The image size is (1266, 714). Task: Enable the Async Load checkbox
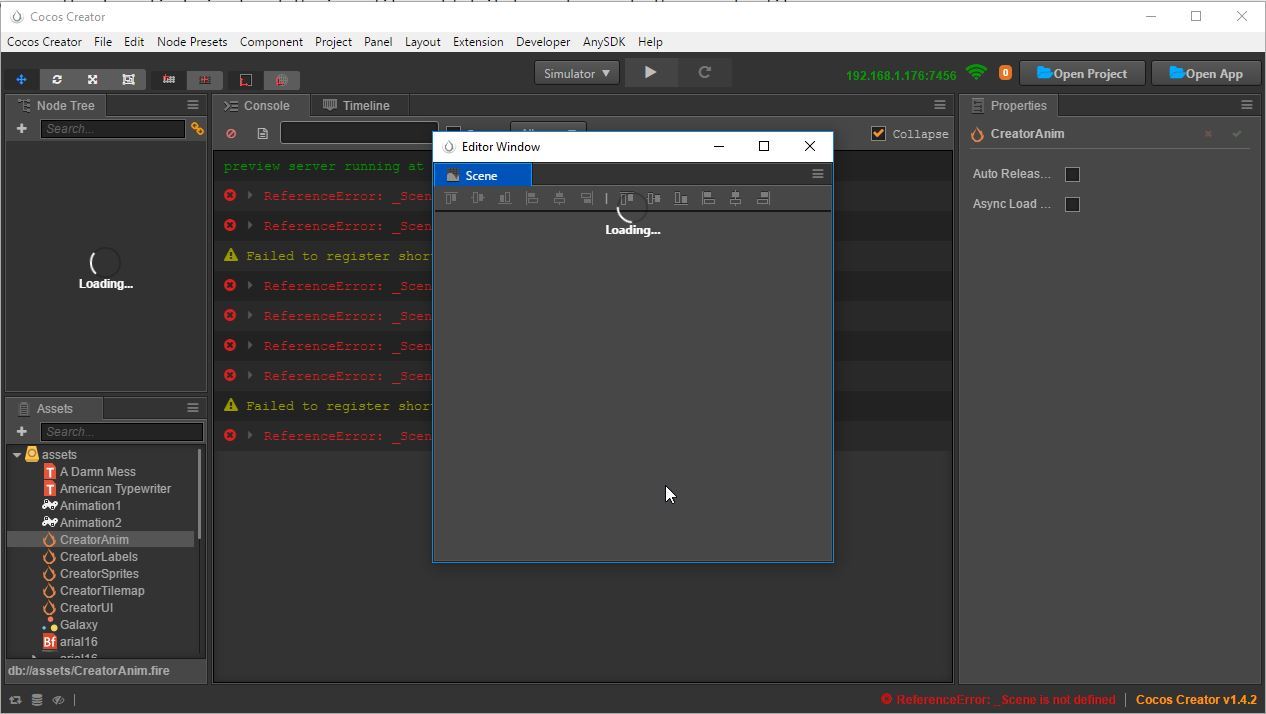click(x=1072, y=204)
